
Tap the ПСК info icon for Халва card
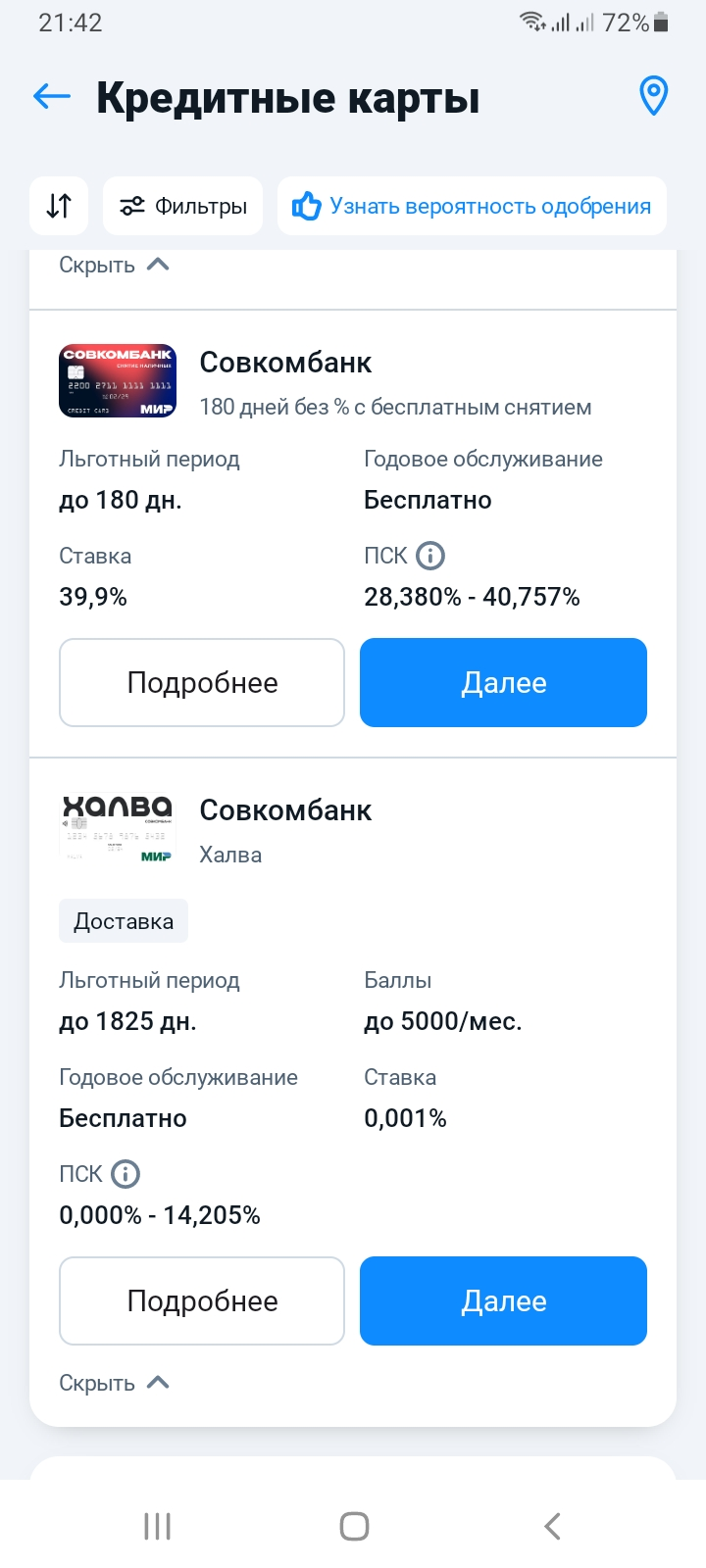126,1173
